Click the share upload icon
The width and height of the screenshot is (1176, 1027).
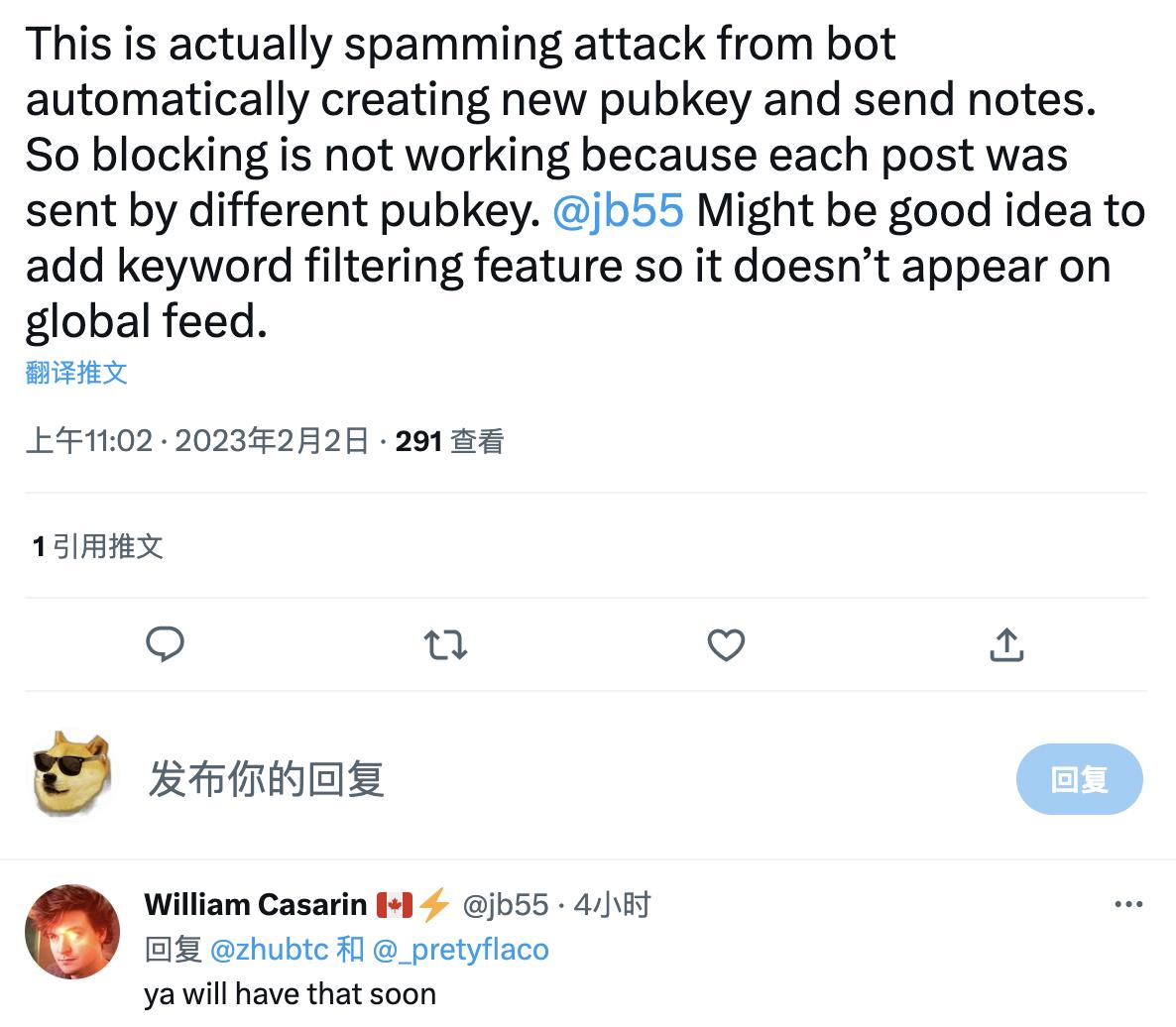pos(1006,645)
